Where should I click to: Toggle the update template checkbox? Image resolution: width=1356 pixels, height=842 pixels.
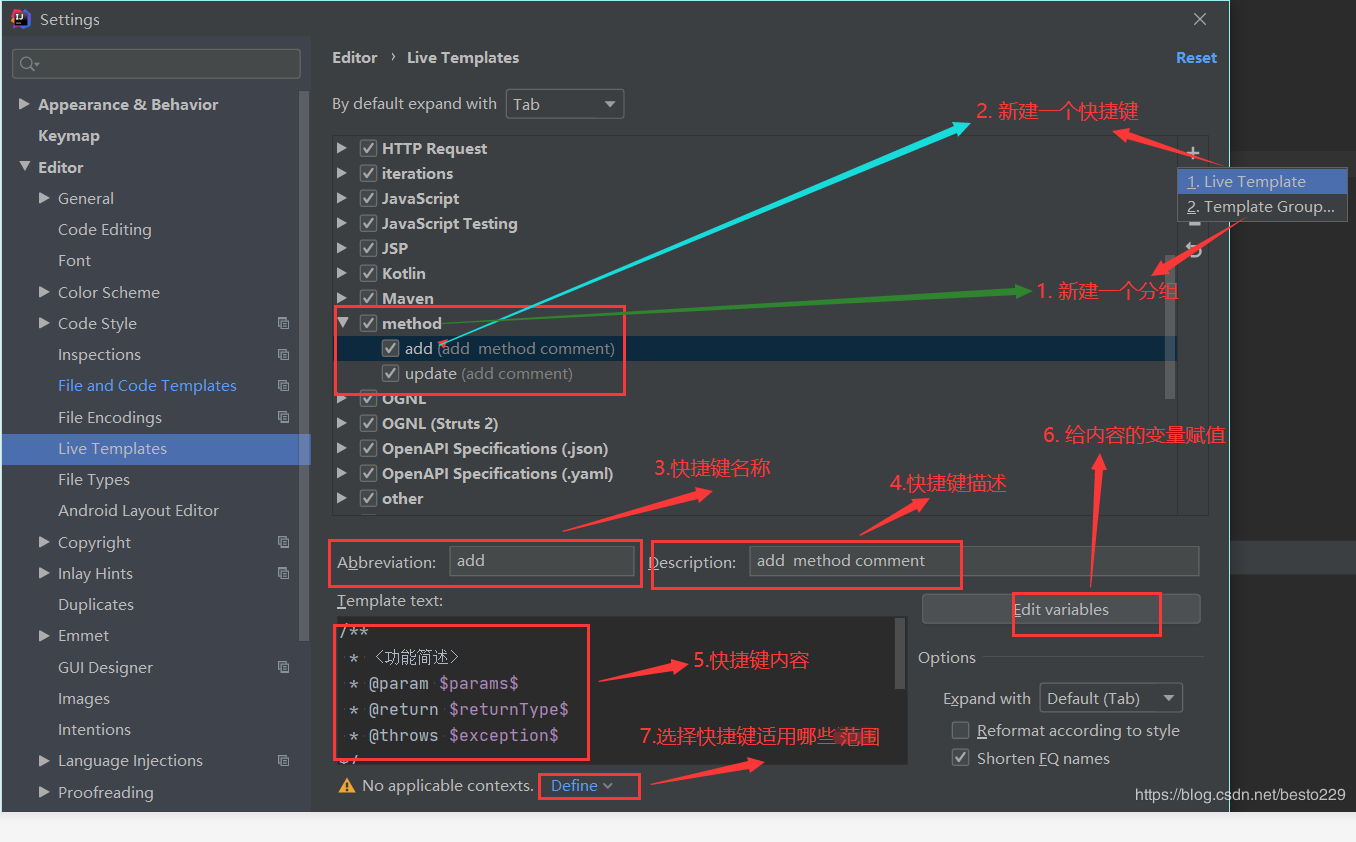coord(391,373)
